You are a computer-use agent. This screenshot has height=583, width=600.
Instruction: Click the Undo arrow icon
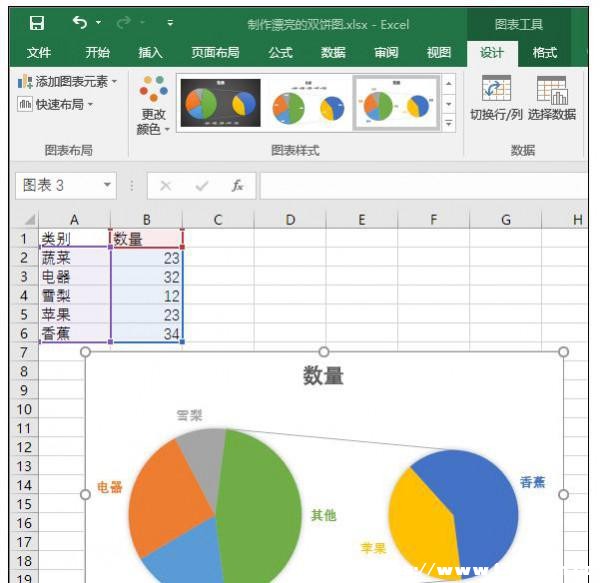pos(80,23)
